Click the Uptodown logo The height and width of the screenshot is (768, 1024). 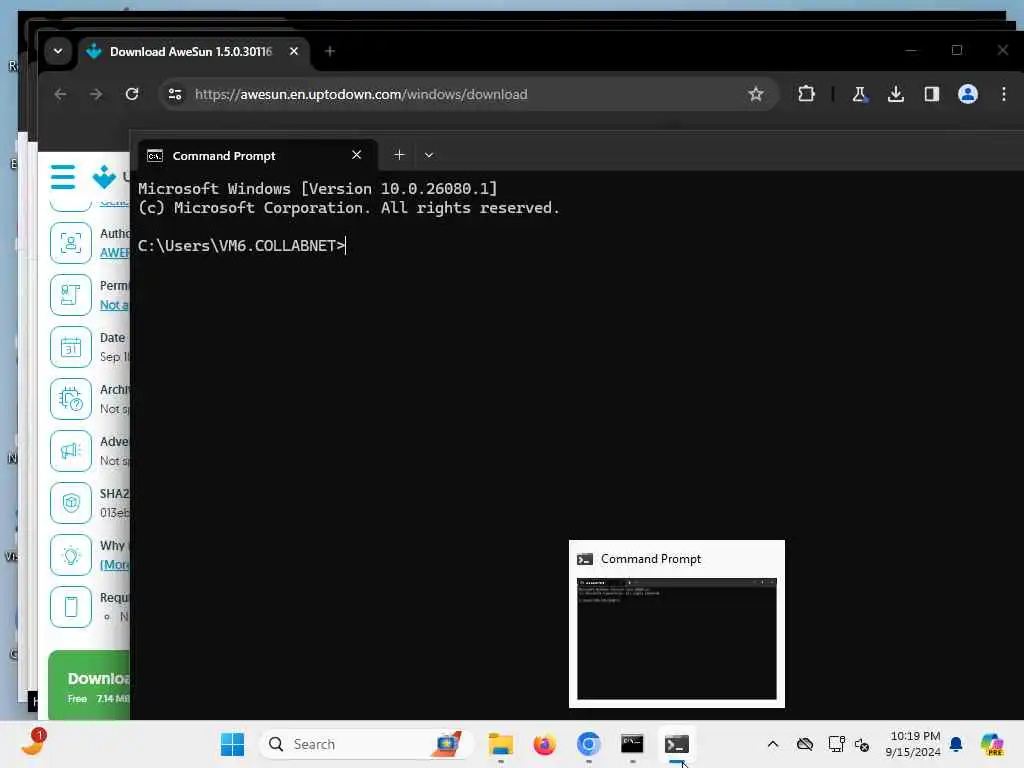(104, 177)
